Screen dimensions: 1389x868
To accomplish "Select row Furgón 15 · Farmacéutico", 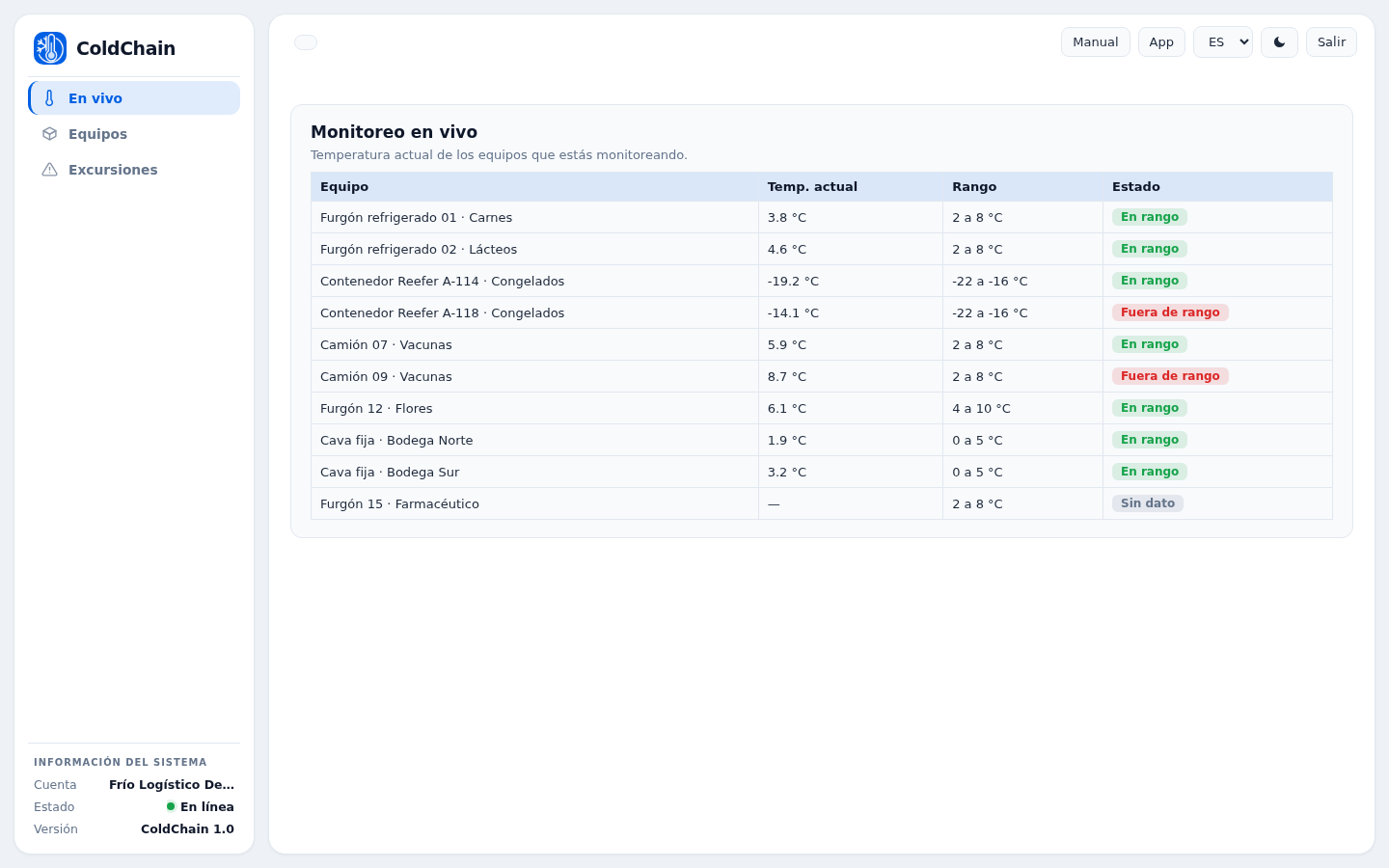I will (822, 504).
